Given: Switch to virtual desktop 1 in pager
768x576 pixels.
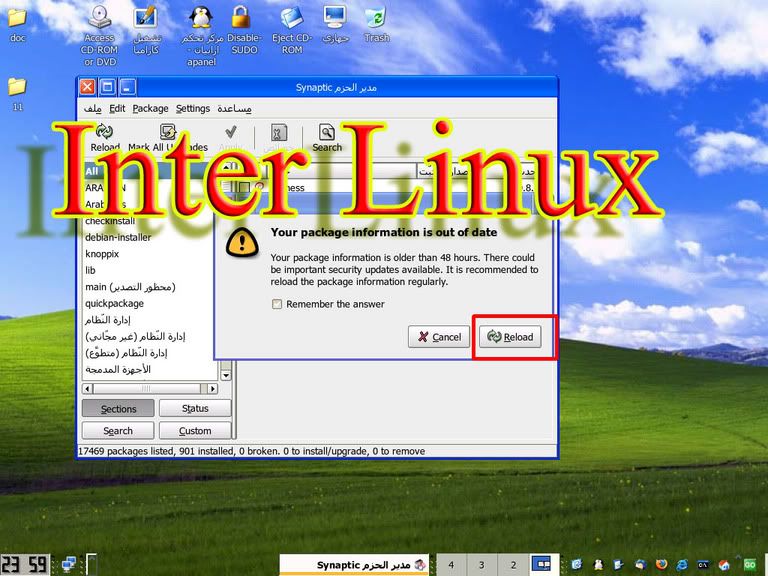Looking at the screenshot, I should point(543,564).
